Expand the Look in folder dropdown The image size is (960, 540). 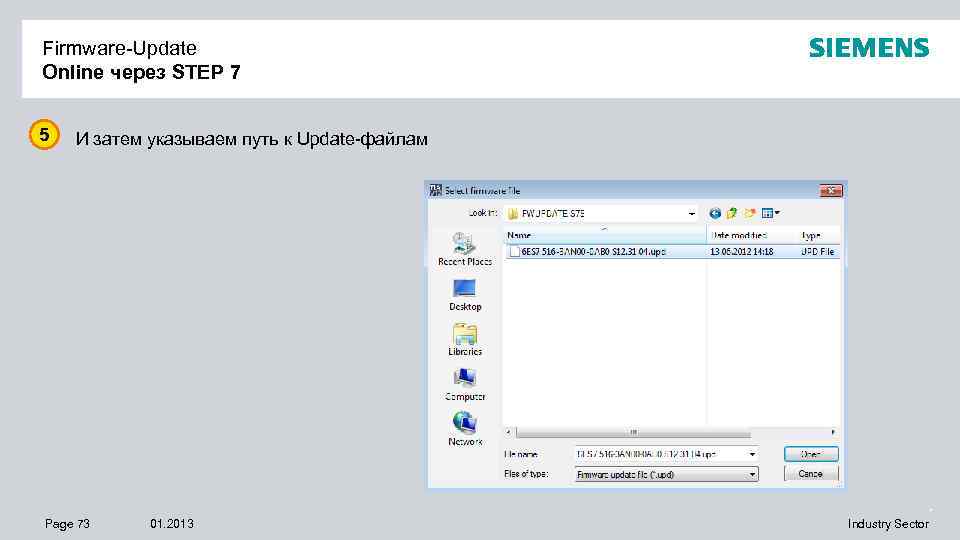[x=691, y=214]
